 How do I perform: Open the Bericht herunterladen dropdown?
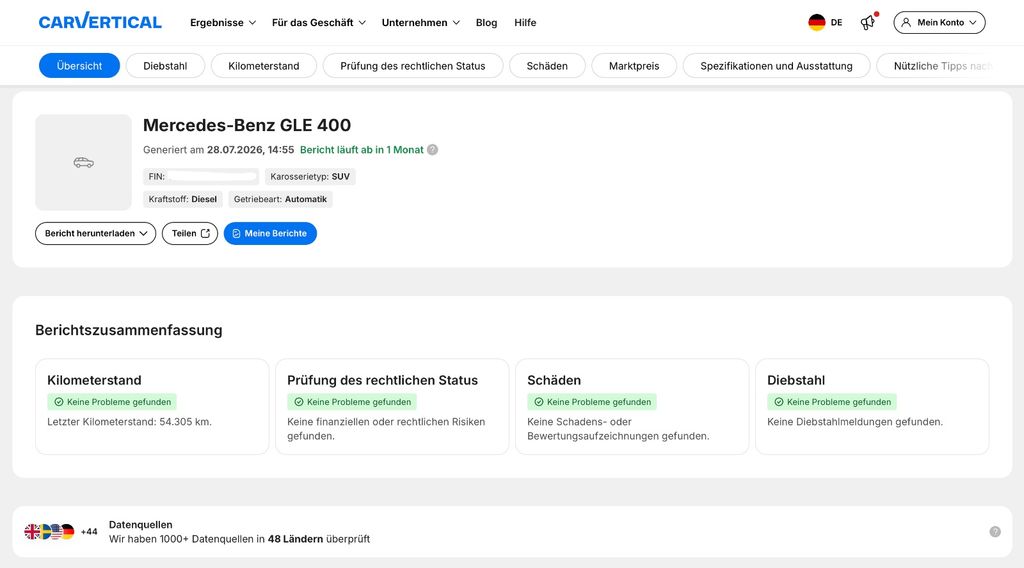95,233
